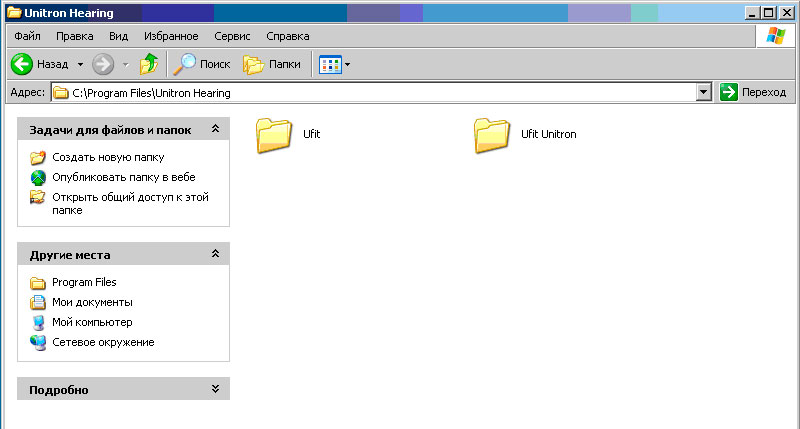Click the address path text field

374,93
